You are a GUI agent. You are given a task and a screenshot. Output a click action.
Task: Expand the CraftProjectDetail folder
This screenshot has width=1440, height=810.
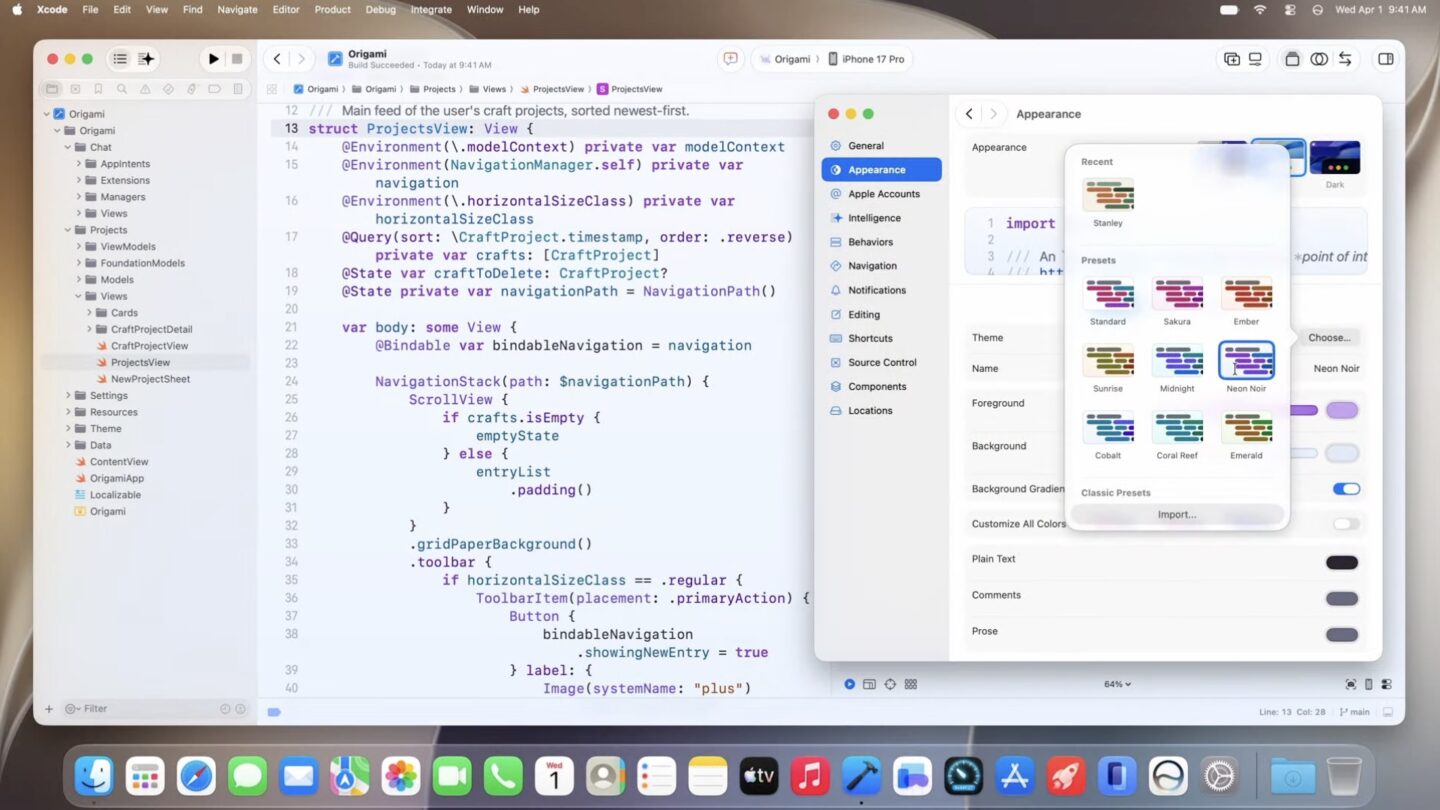(x=89, y=329)
